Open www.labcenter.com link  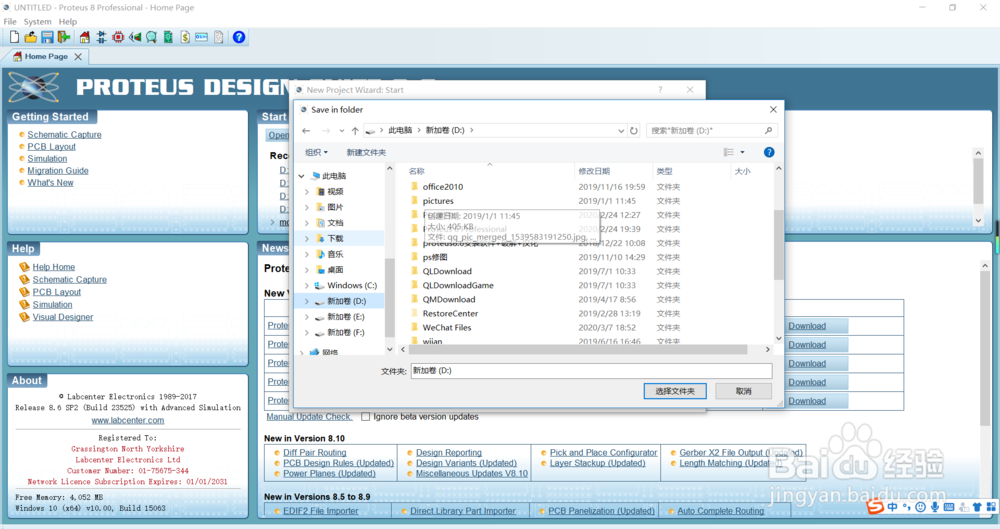click(x=128, y=421)
